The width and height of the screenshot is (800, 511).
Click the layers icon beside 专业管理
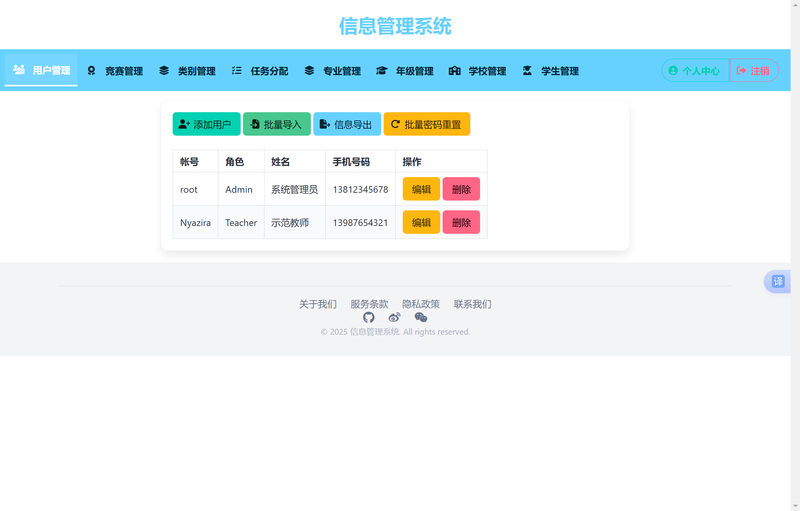(309, 70)
